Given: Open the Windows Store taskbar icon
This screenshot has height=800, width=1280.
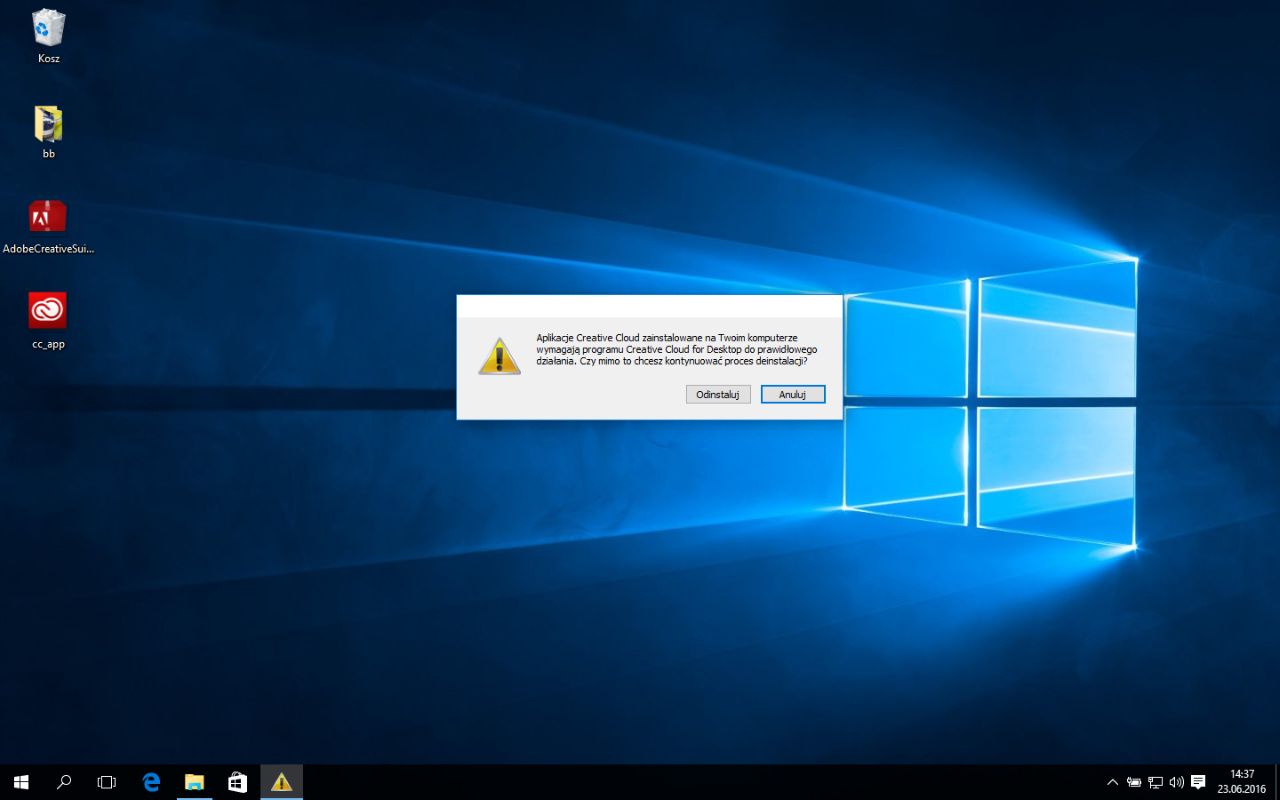Looking at the screenshot, I should point(237,782).
